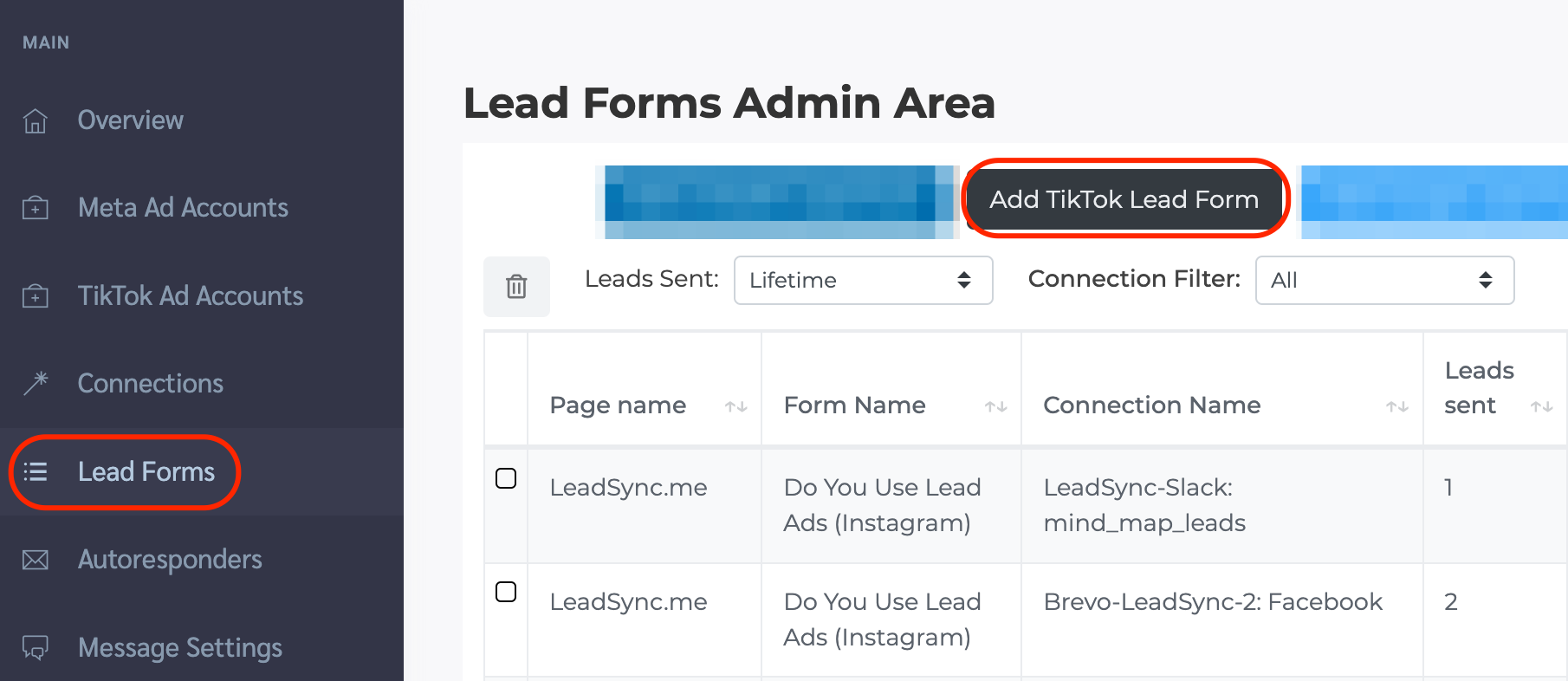Click the Add TikTok Lead Form button
The height and width of the screenshot is (681, 1568).
tap(1124, 199)
